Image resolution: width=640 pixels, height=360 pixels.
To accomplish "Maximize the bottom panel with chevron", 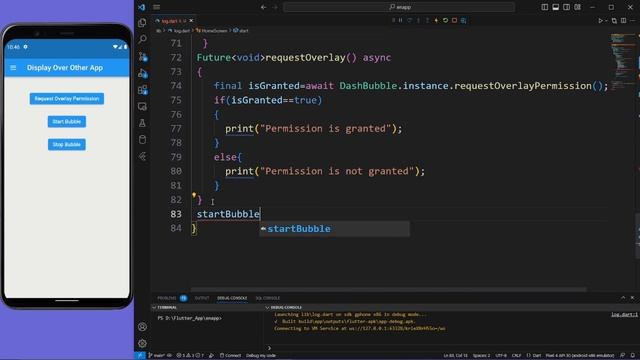I will [x=623, y=298].
